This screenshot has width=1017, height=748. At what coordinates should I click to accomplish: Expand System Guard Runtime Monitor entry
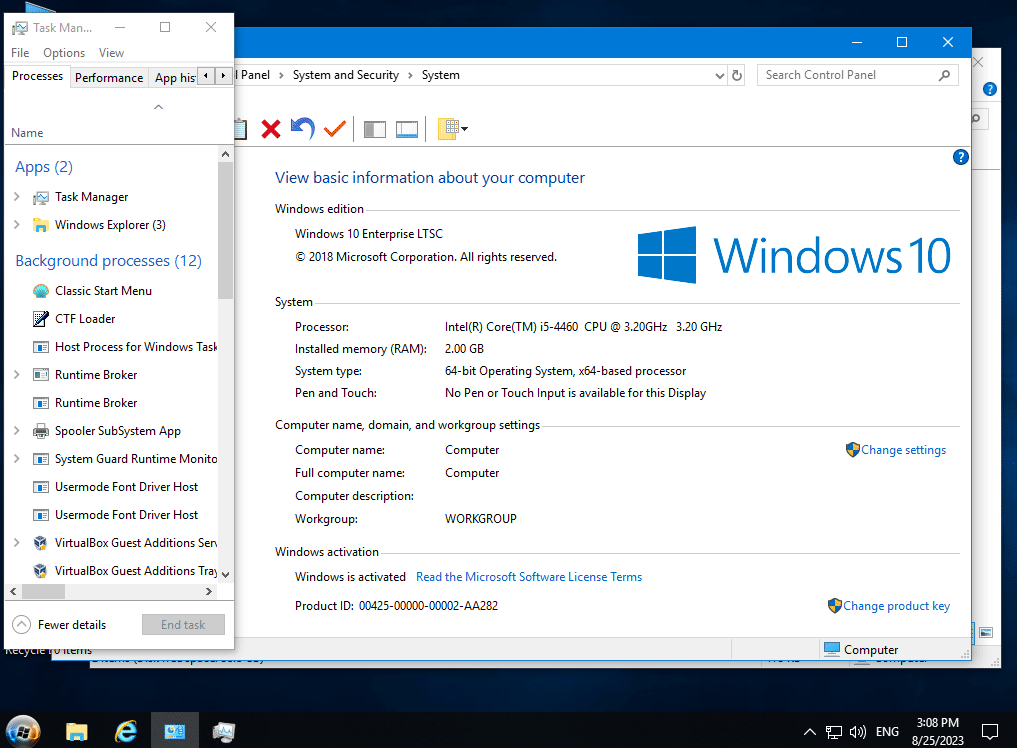coord(17,458)
